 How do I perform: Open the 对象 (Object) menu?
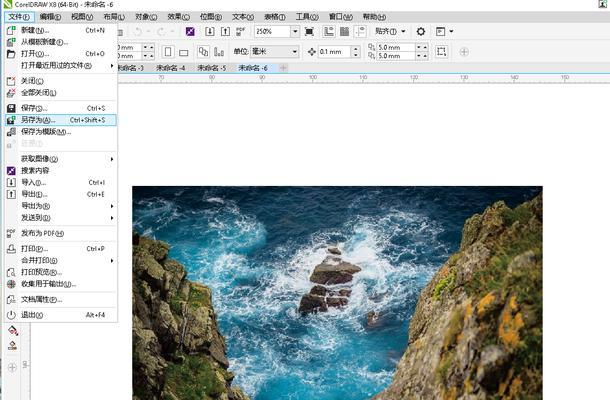(x=146, y=17)
